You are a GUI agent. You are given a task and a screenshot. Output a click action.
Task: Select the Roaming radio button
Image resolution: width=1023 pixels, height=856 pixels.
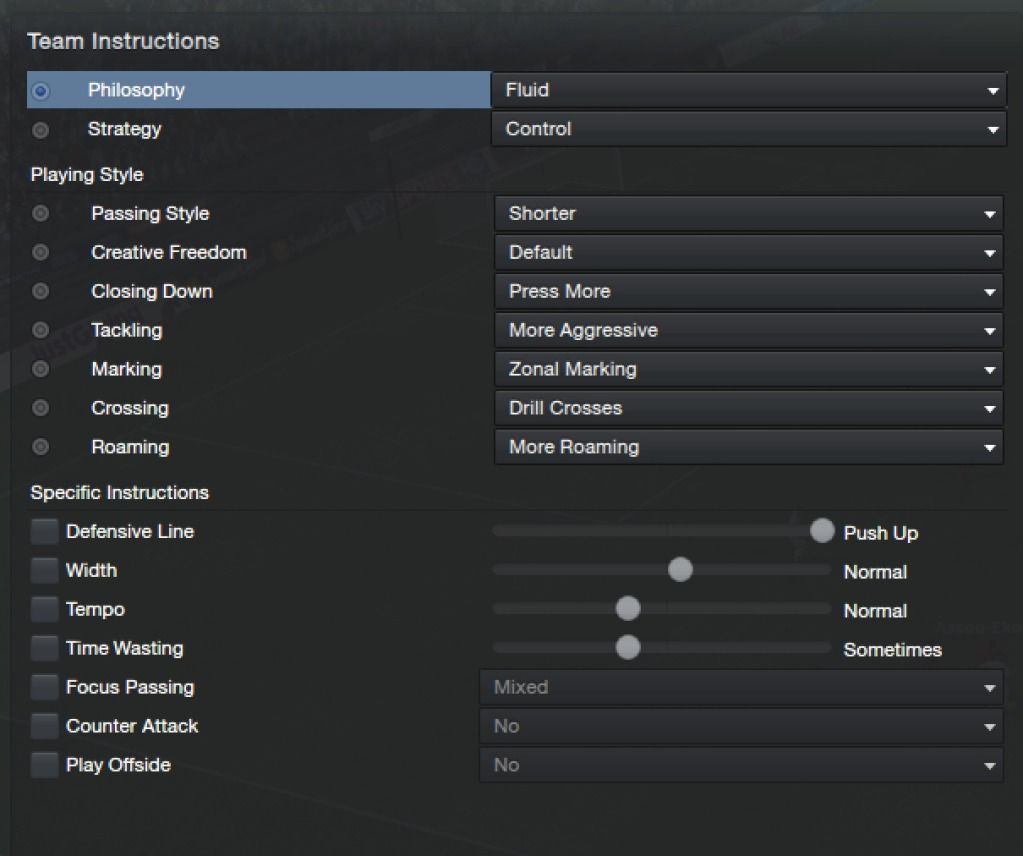pos(40,447)
